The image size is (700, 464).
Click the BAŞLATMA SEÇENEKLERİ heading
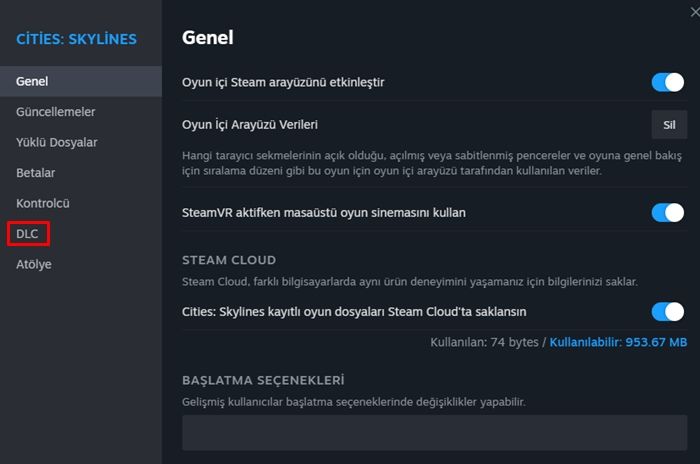click(x=263, y=381)
